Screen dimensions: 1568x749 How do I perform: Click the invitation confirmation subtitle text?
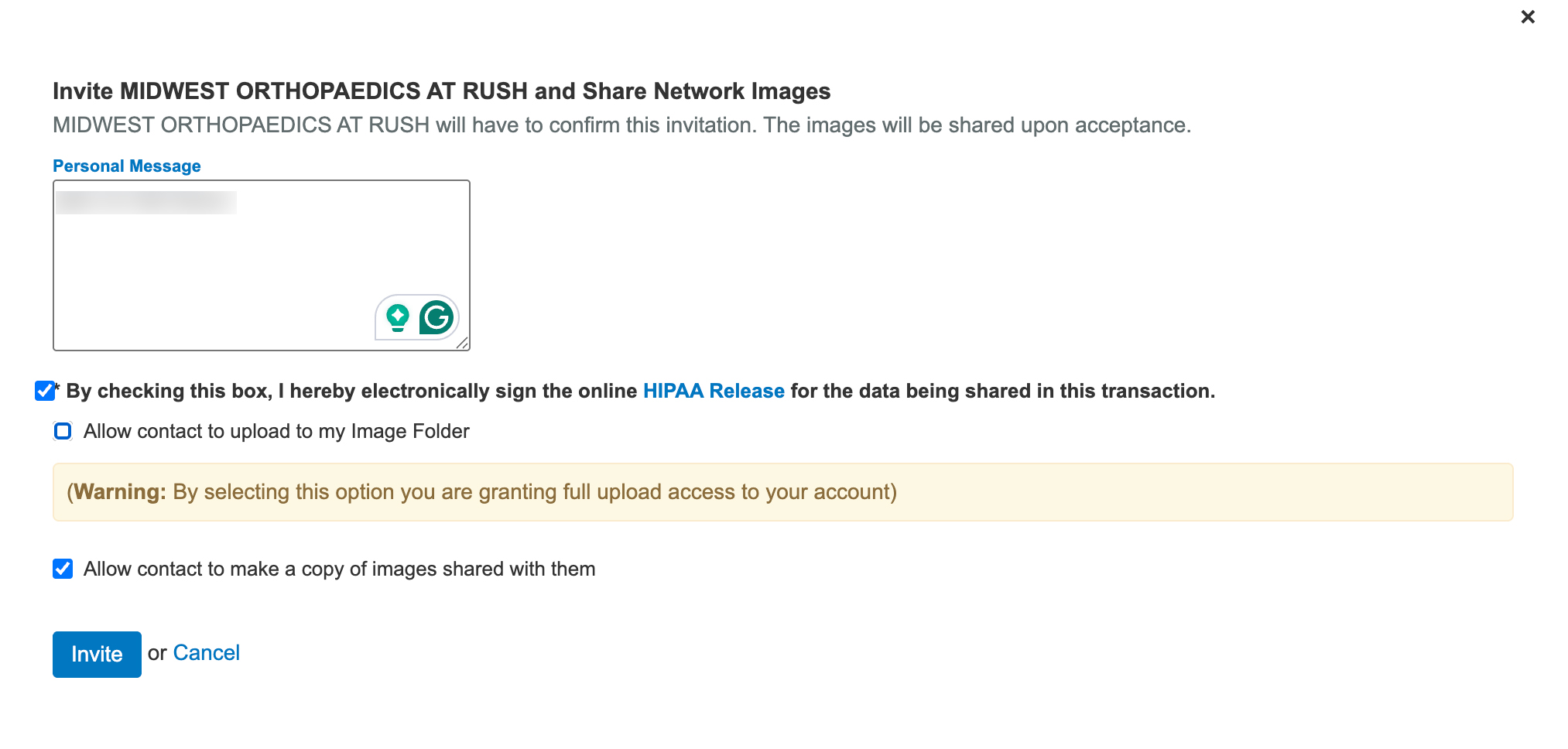[621, 125]
